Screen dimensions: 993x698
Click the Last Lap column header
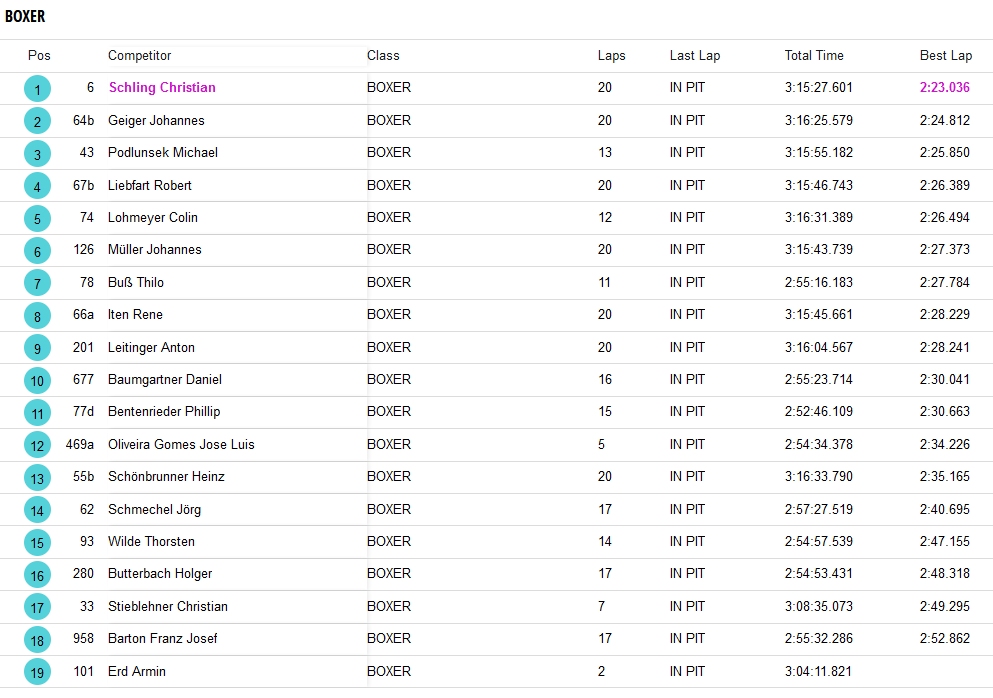[694, 56]
